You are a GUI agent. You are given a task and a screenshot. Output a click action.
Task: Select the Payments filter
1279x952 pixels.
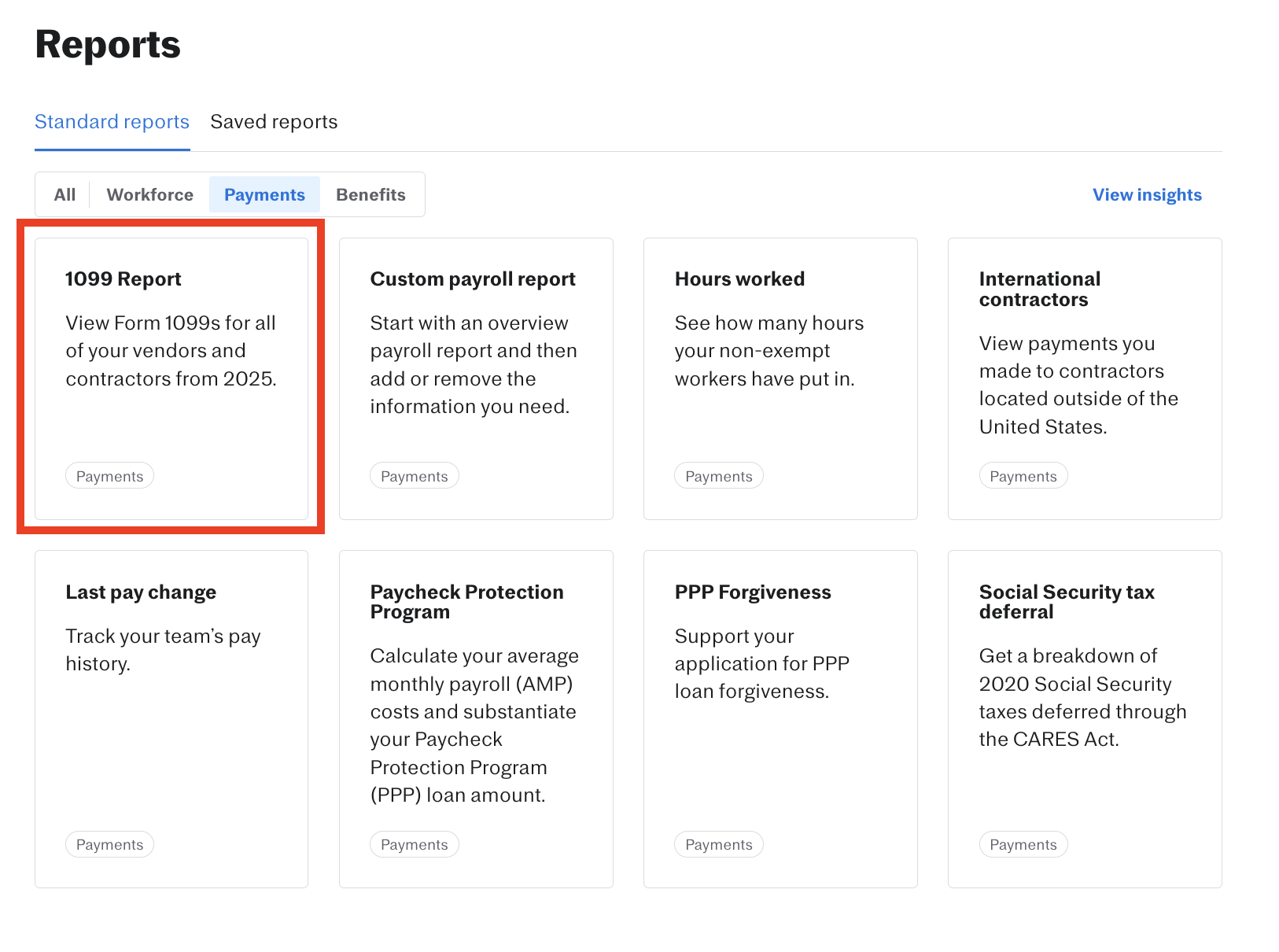tap(264, 194)
